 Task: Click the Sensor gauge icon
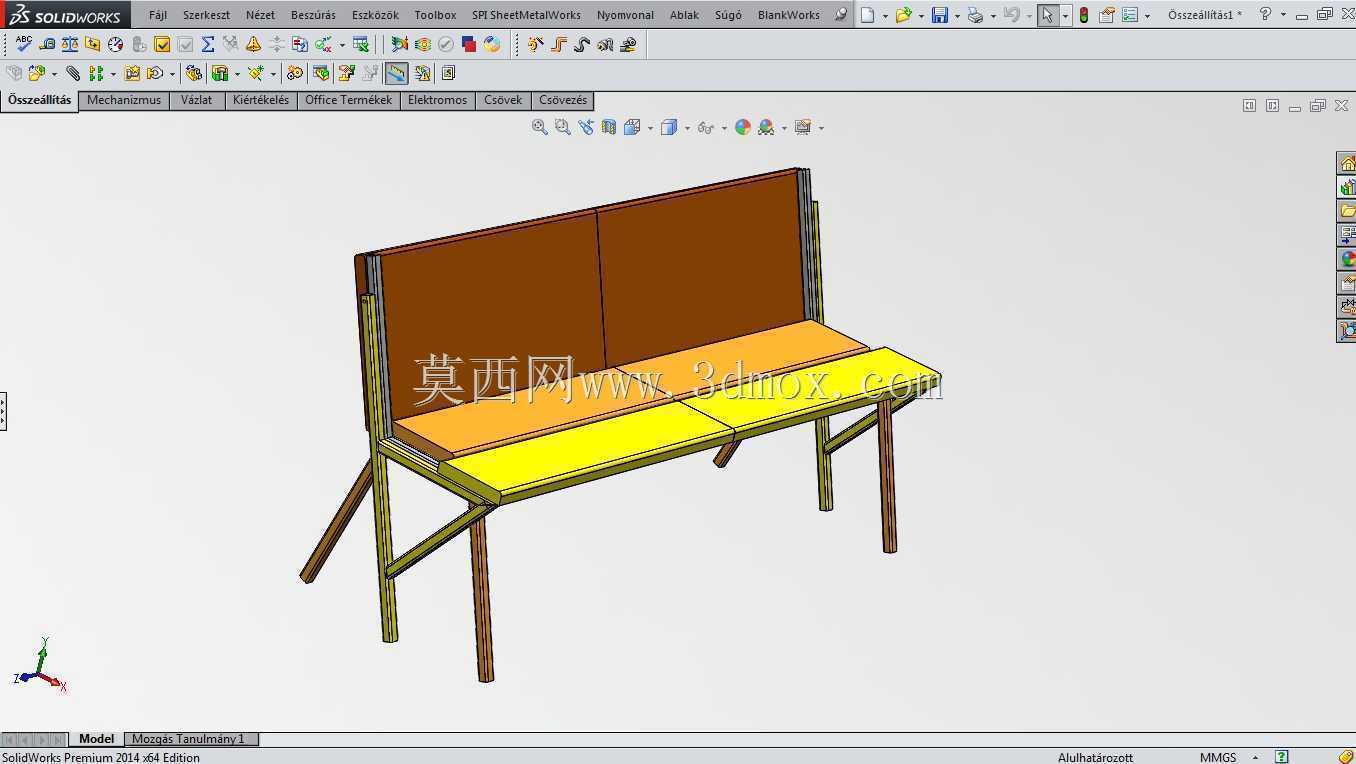click(116, 44)
